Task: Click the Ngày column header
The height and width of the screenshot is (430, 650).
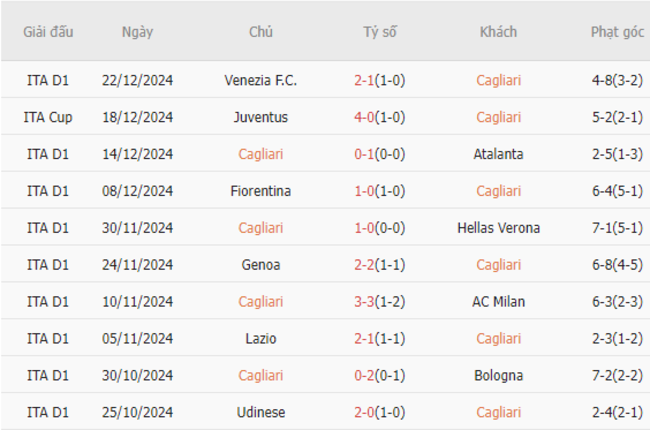Action: coord(138,32)
